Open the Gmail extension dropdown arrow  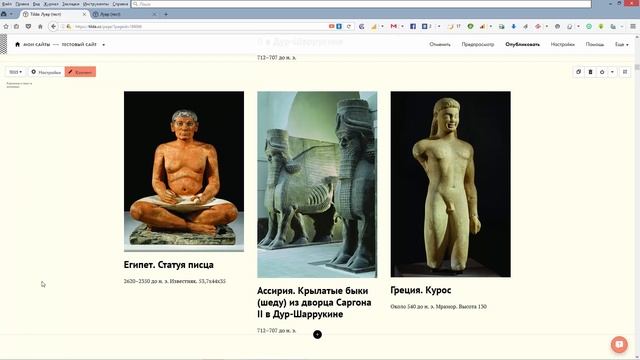[x=402, y=27]
